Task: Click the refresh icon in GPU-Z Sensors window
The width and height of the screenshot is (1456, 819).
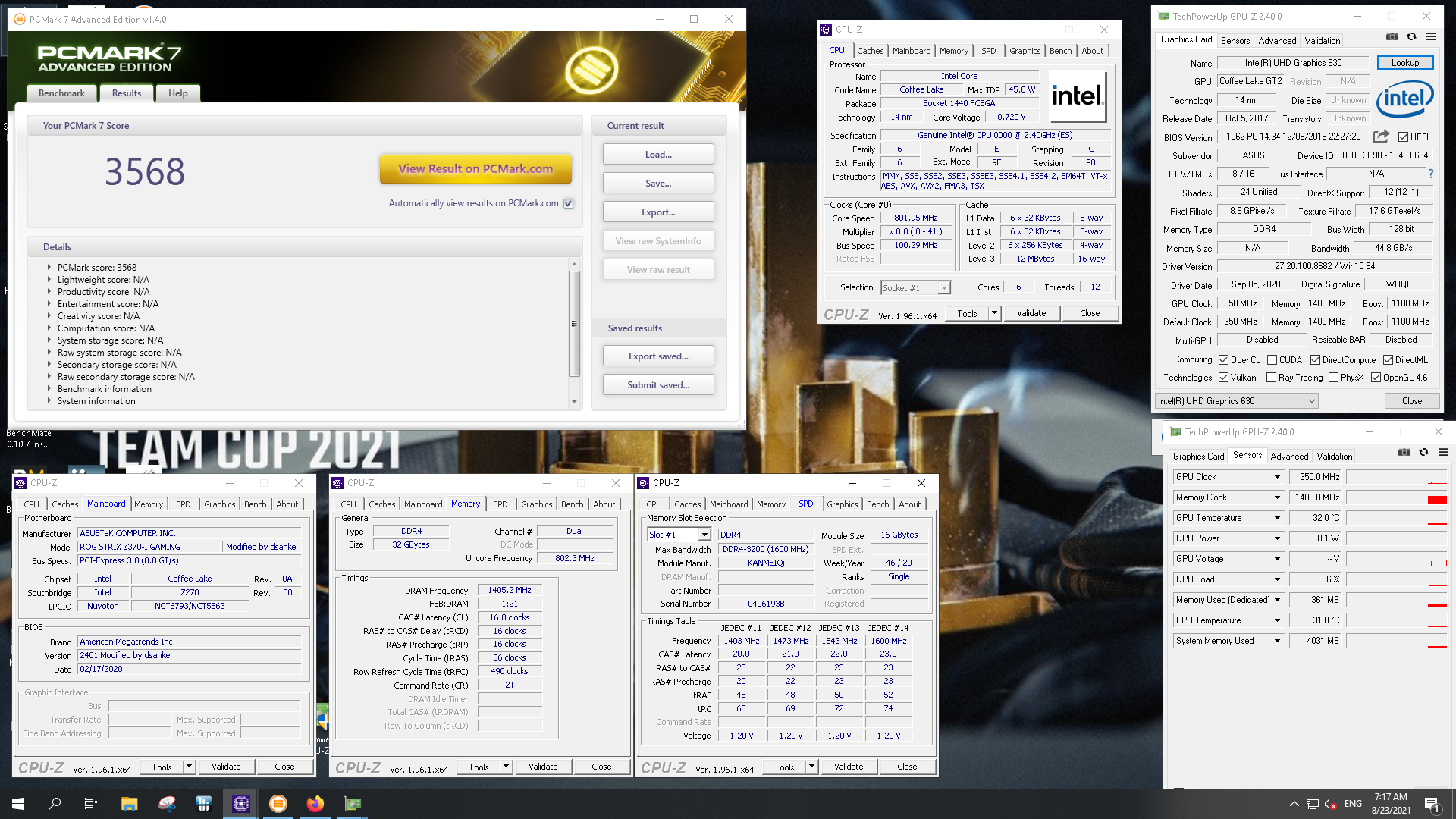Action: tap(1423, 452)
